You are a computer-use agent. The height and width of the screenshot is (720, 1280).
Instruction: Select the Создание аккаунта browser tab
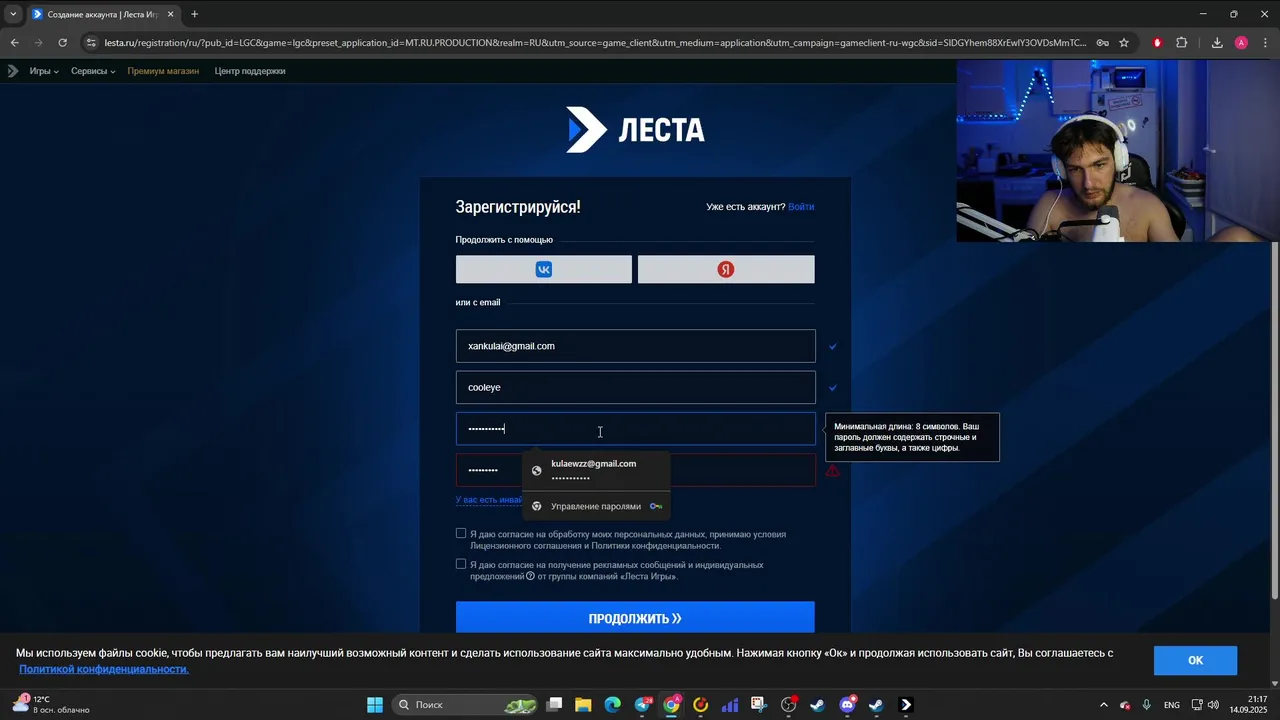click(103, 14)
